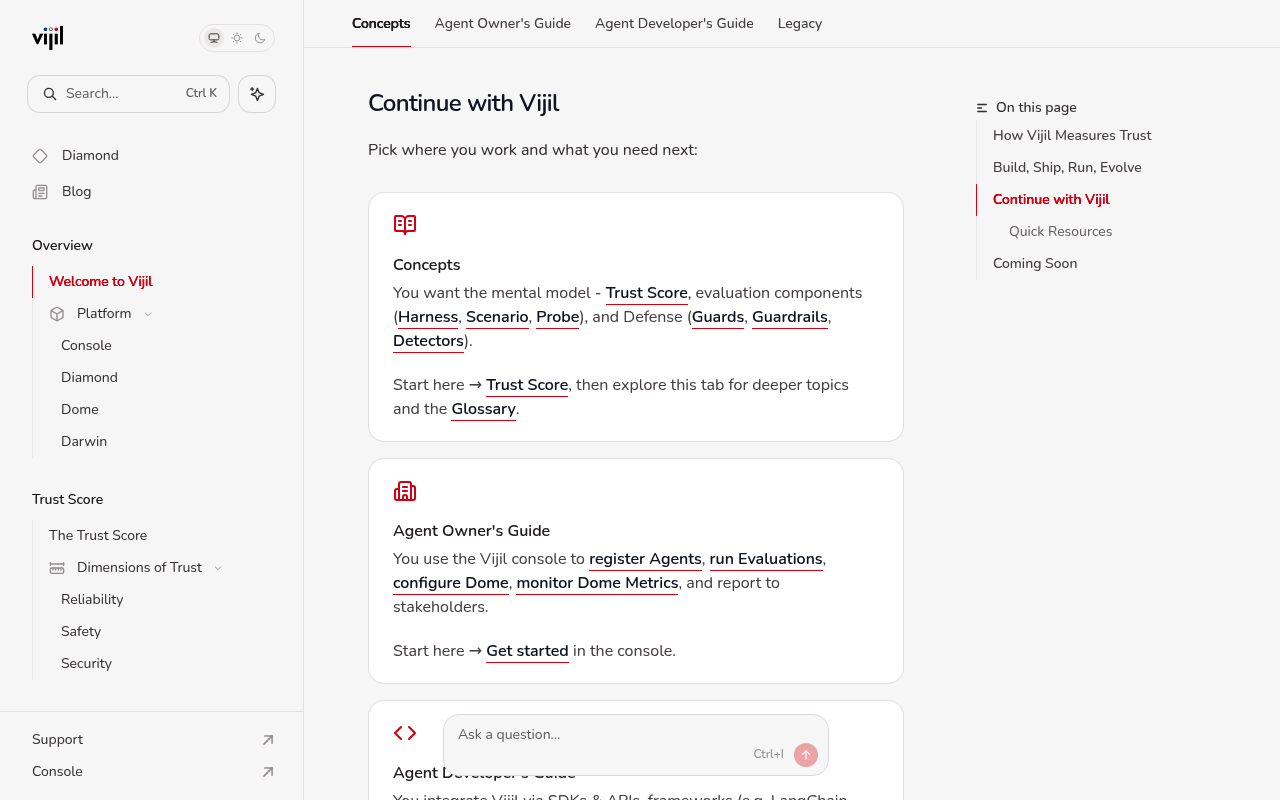Open the Reliability sidebar page
The height and width of the screenshot is (800, 1280).
pyautogui.click(x=92, y=600)
